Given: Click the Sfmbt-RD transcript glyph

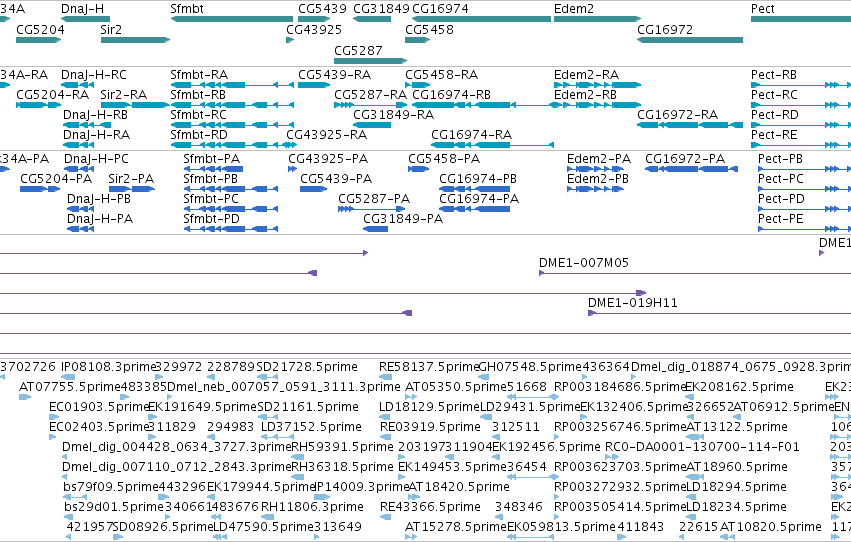Looking at the screenshot, I should click(x=233, y=145).
